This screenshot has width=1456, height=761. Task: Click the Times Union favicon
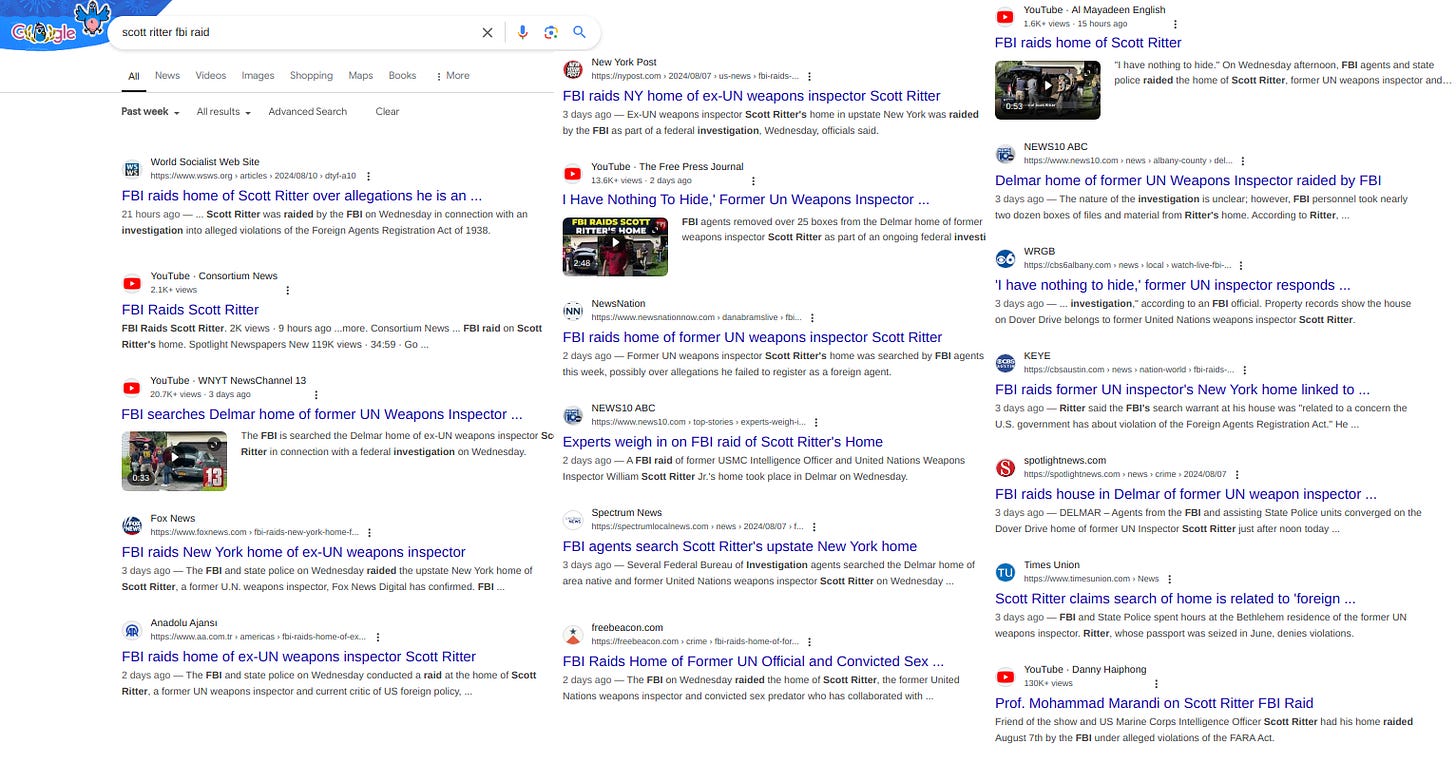click(x=1005, y=572)
